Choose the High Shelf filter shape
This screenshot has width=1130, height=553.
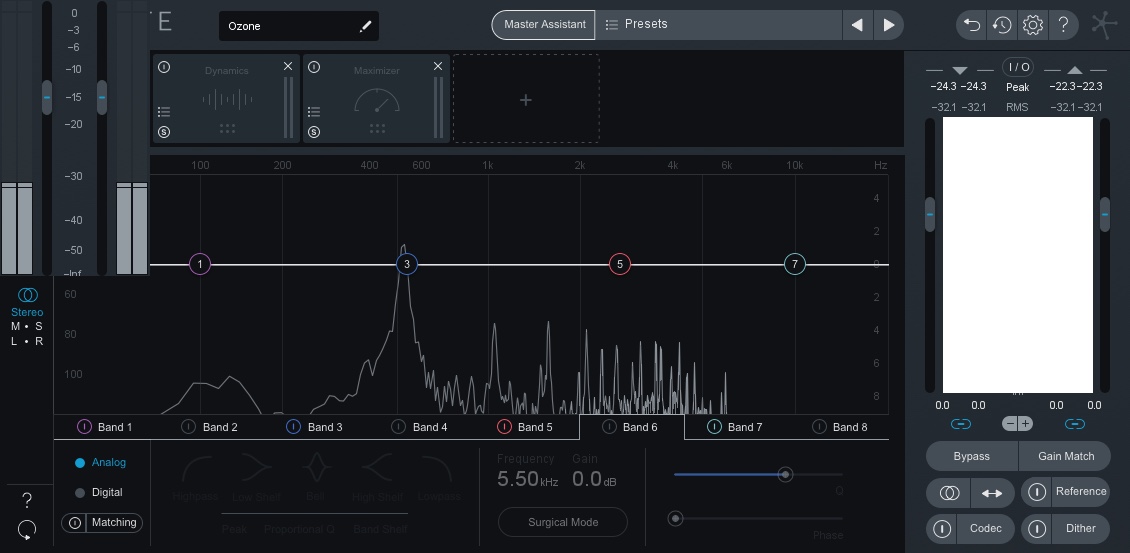click(378, 477)
